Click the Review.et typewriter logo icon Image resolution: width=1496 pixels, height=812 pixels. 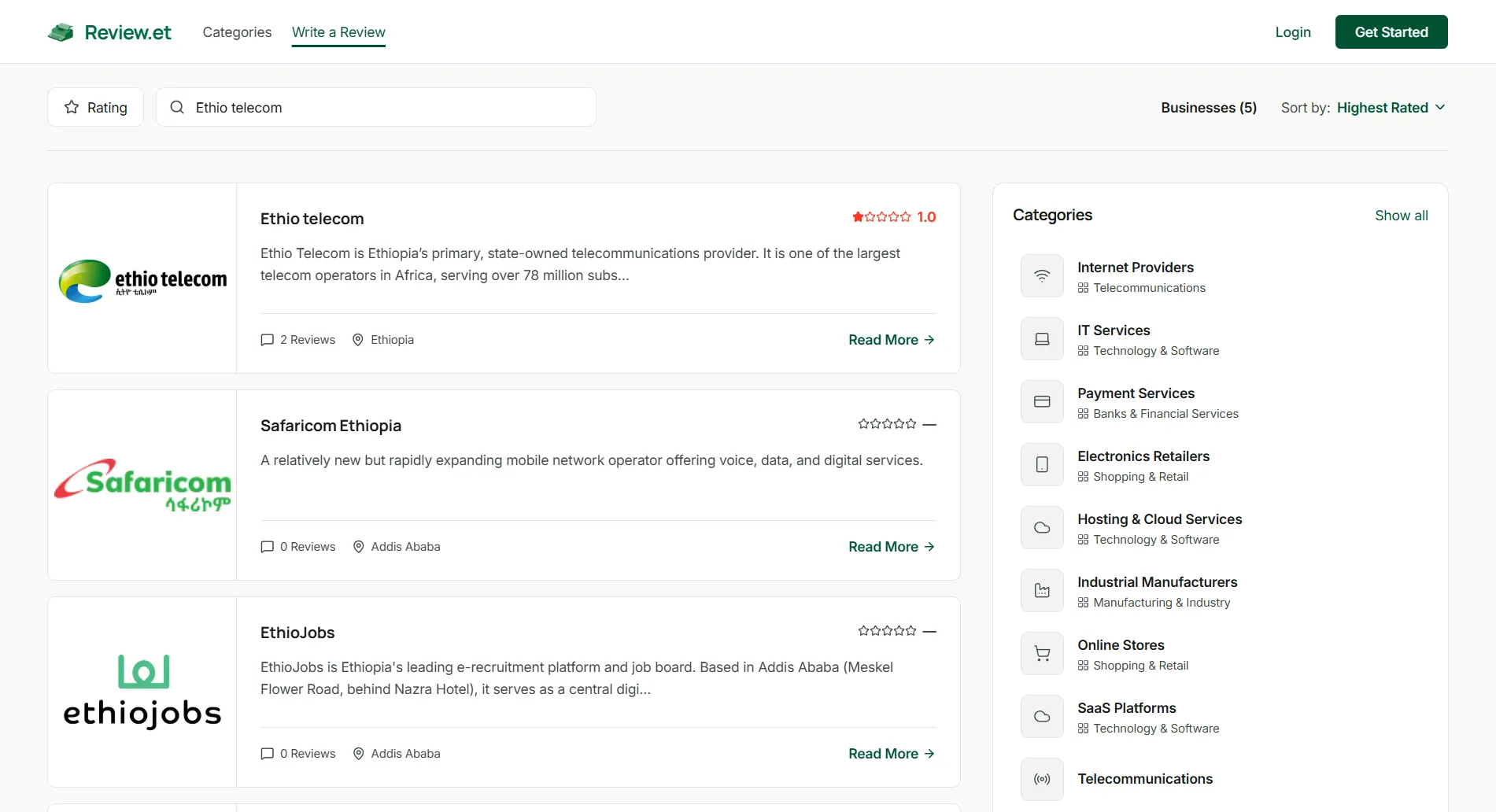coord(61,32)
